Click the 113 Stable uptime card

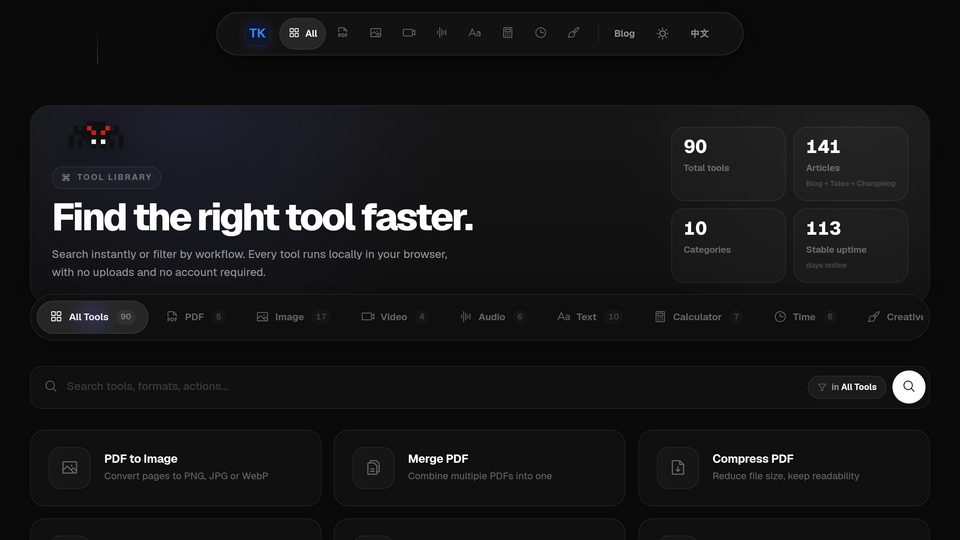point(851,246)
